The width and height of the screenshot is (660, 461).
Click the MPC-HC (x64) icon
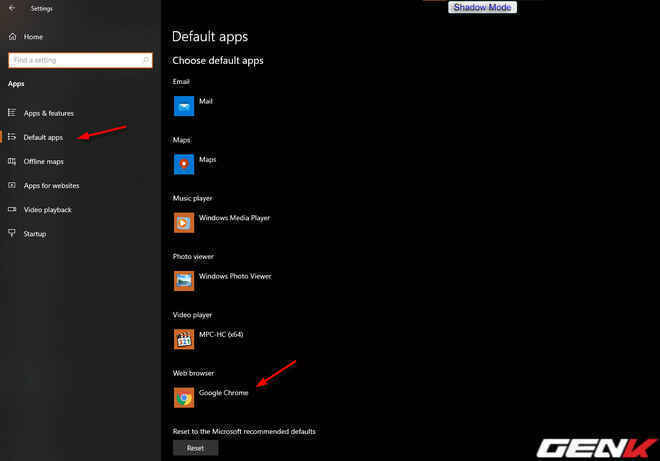pos(184,339)
